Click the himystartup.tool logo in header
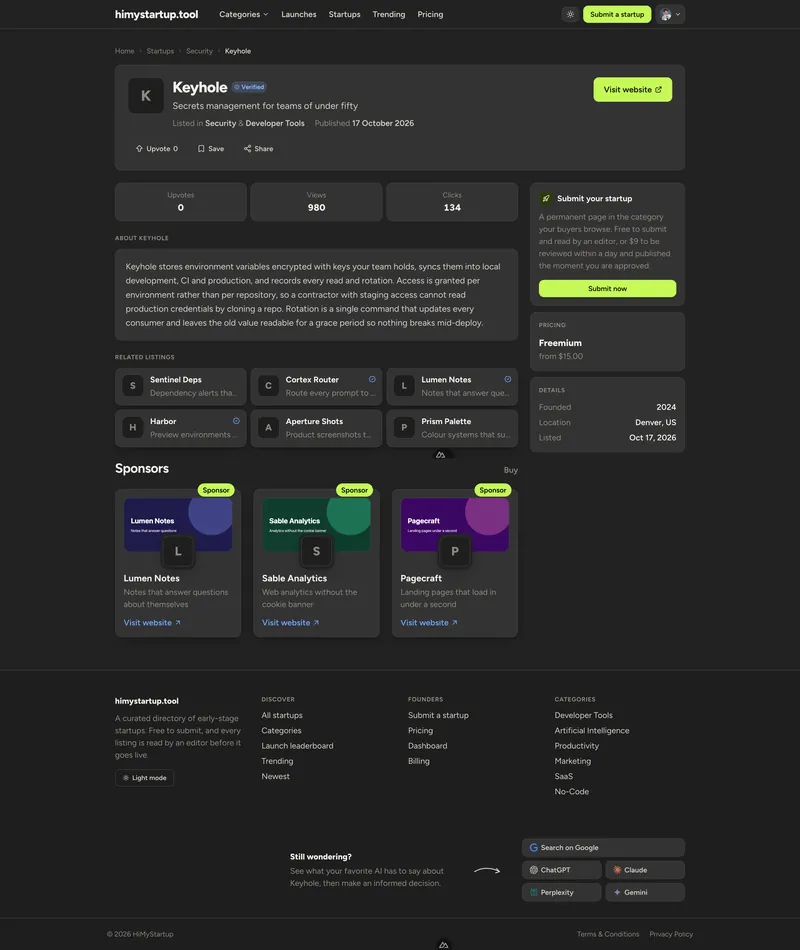The height and width of the screenshot is (950, 800). click(156, 15)
